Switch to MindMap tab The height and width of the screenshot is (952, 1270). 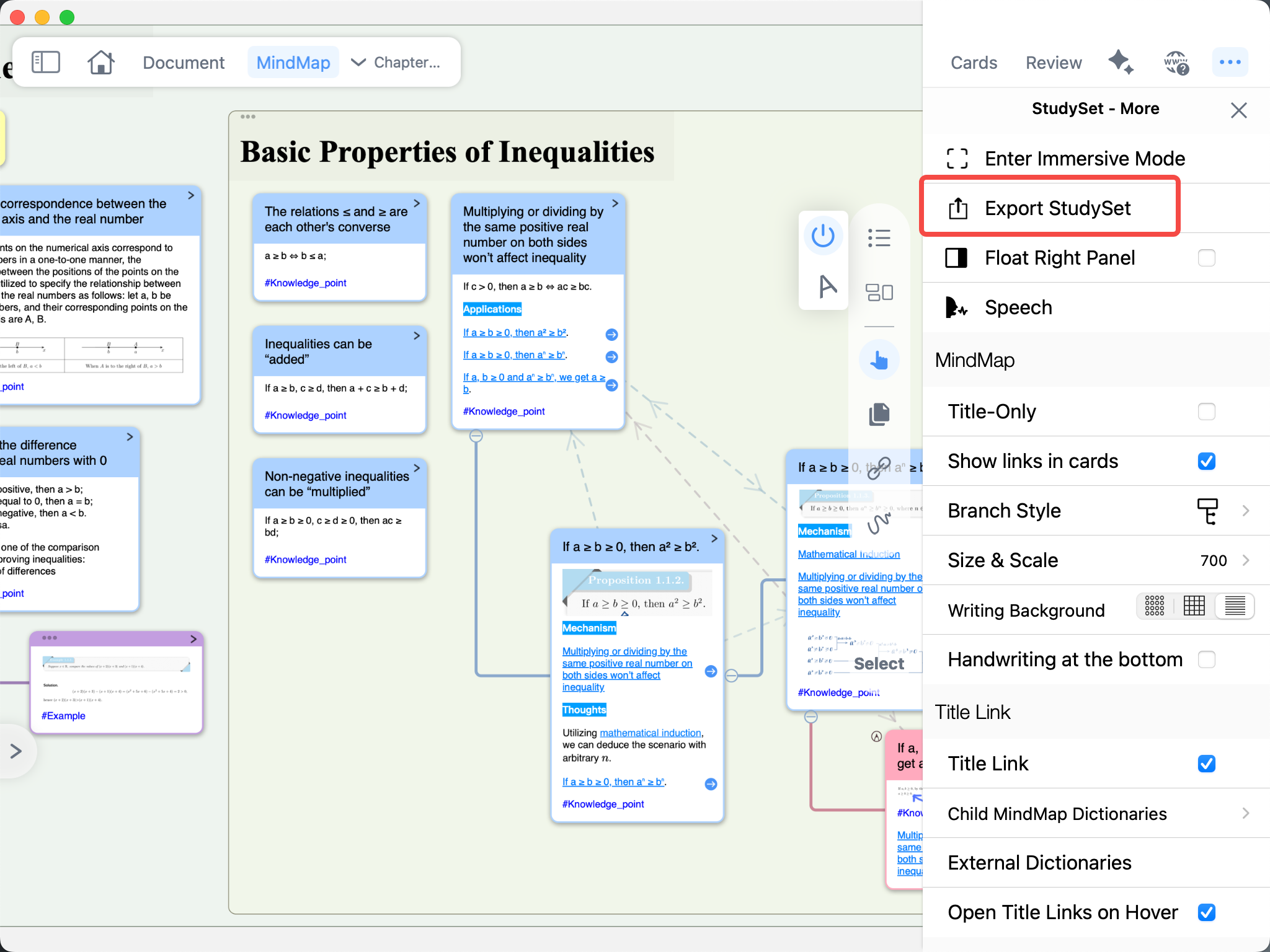293,63
